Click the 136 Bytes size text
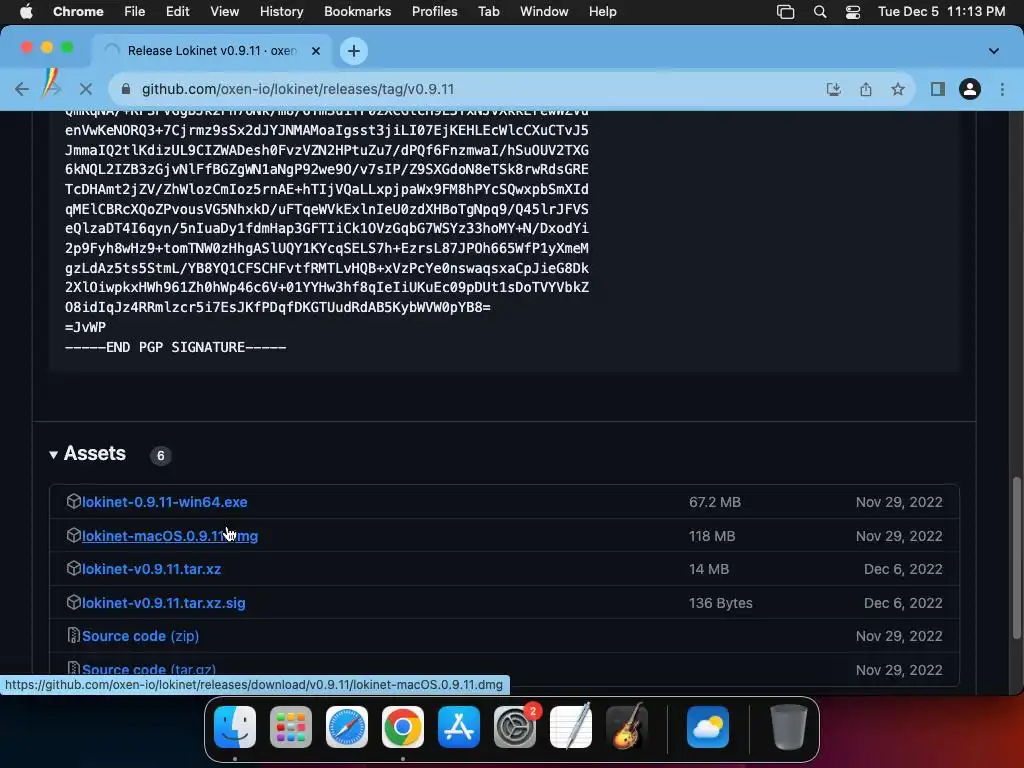 pos(720,603)
